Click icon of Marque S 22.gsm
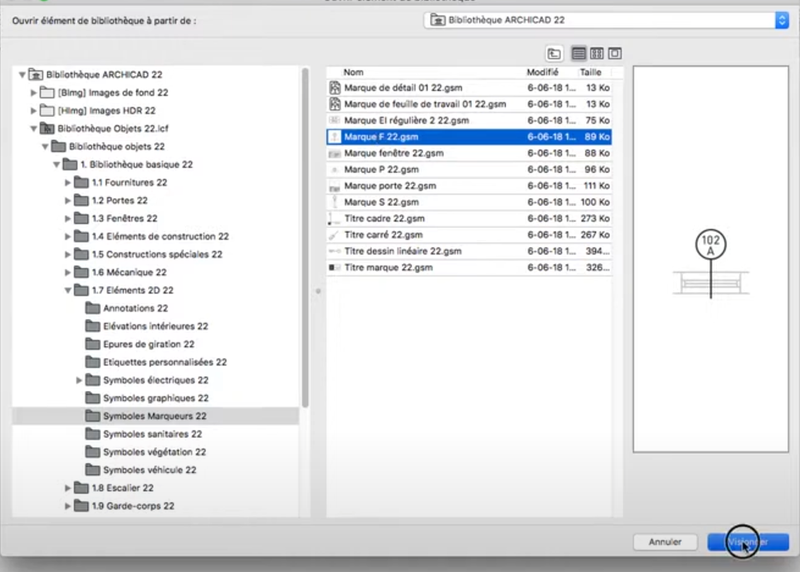The image size is (800, 572). [335, 202]
